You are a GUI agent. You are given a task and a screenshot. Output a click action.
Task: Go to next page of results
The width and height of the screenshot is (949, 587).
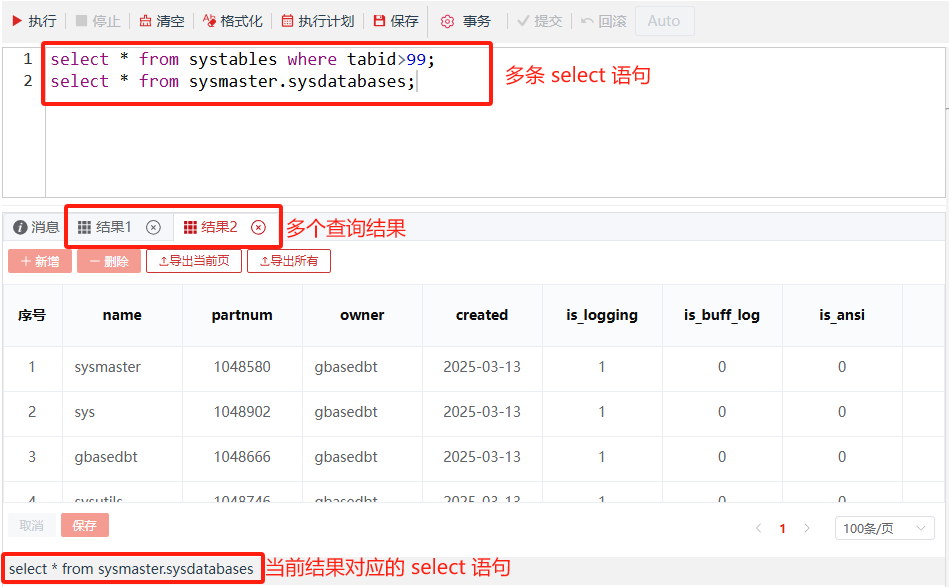coord(807,528)
